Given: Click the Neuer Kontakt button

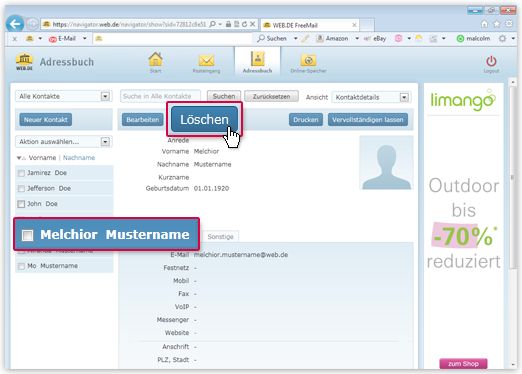Looking at the screenshot, I should pos(46,120).
